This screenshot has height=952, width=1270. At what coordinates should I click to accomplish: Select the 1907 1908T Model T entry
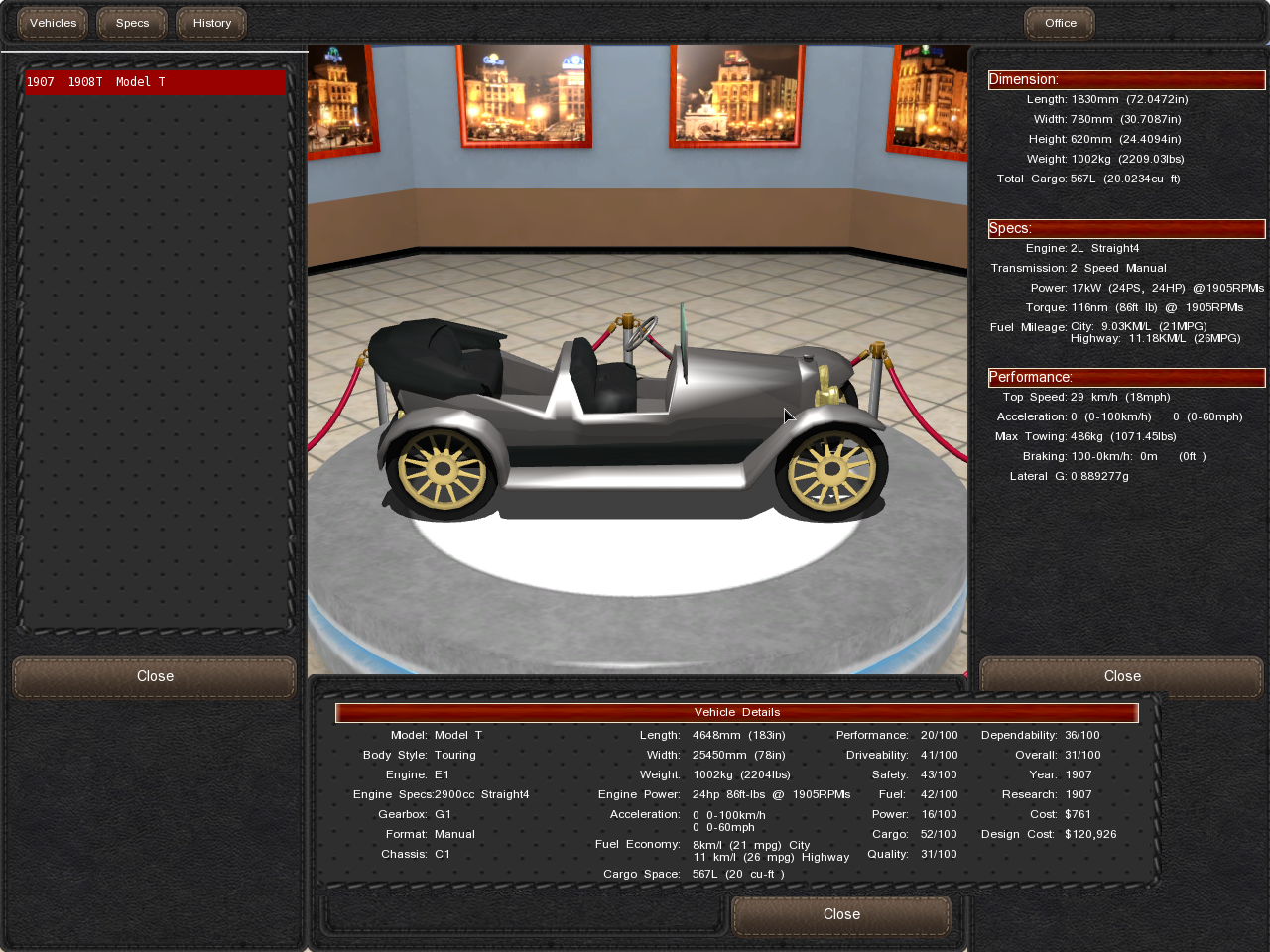coord(155,82)
